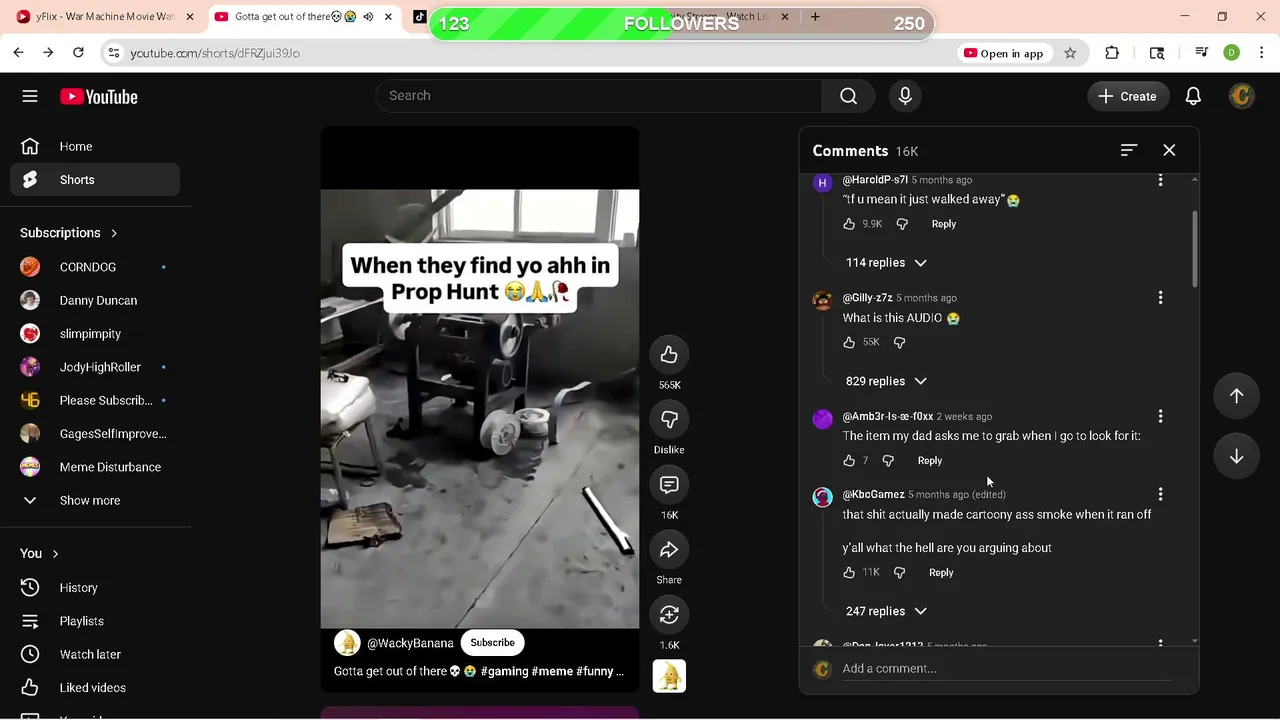This screenshot has height=720, width=1280.
Task: Mute the tab via speaker icon
Action: [368, 17]
